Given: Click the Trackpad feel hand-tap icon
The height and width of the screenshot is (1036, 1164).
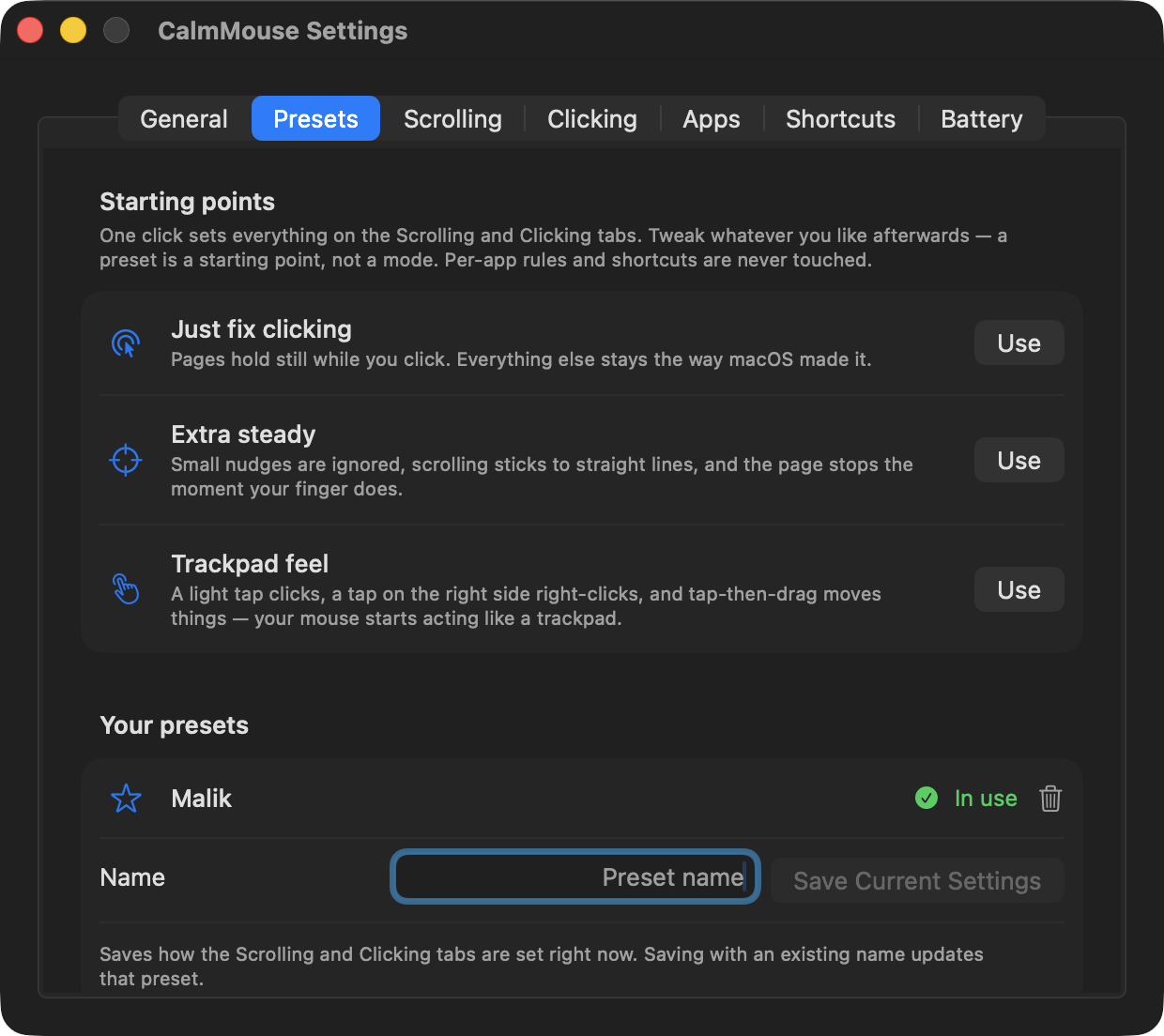Looking at the screenshot, I should (126, 589).
